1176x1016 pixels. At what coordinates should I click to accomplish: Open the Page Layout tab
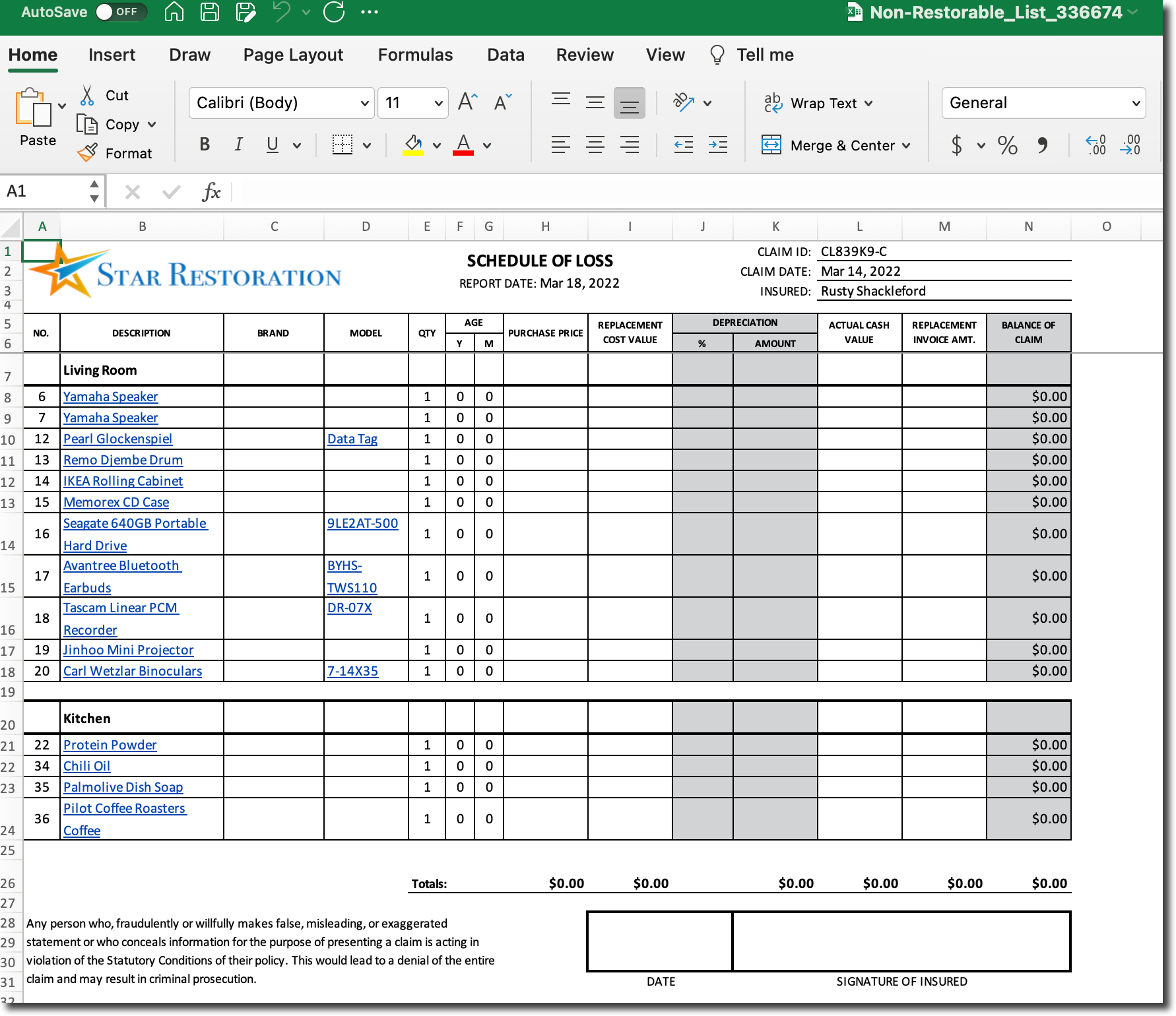coord(293,55)
